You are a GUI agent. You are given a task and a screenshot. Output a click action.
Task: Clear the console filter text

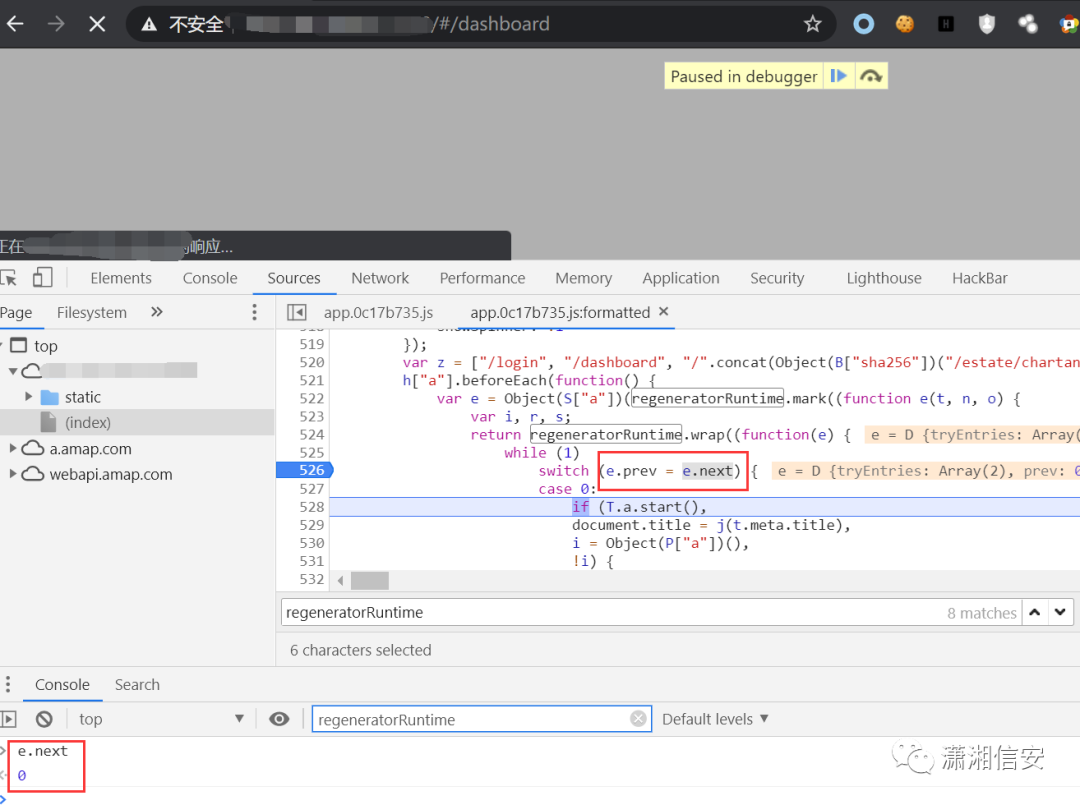[638, 719]
